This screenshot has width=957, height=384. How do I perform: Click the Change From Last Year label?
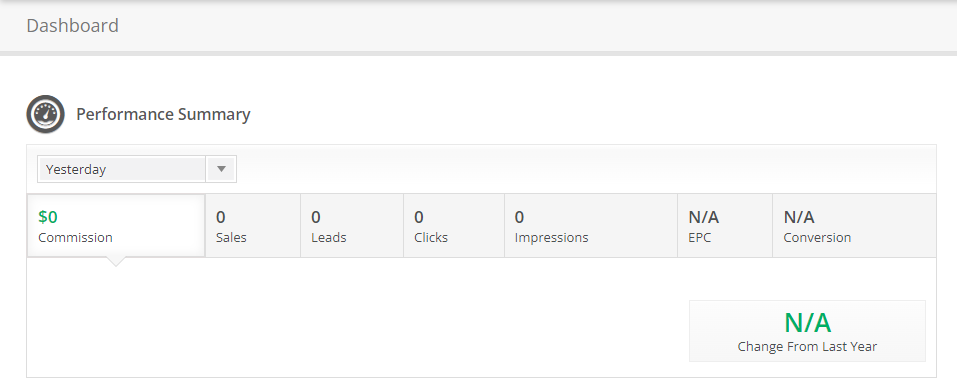point(807,347)
